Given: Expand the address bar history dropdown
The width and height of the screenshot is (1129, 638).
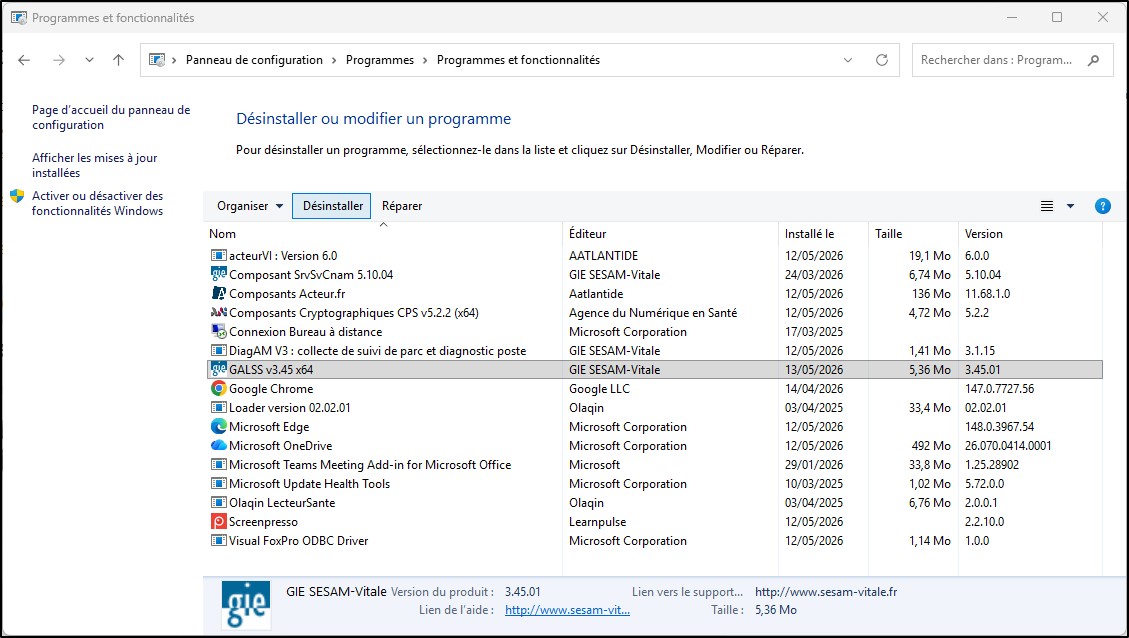Looking at the screenshot, I should [848, 60].
